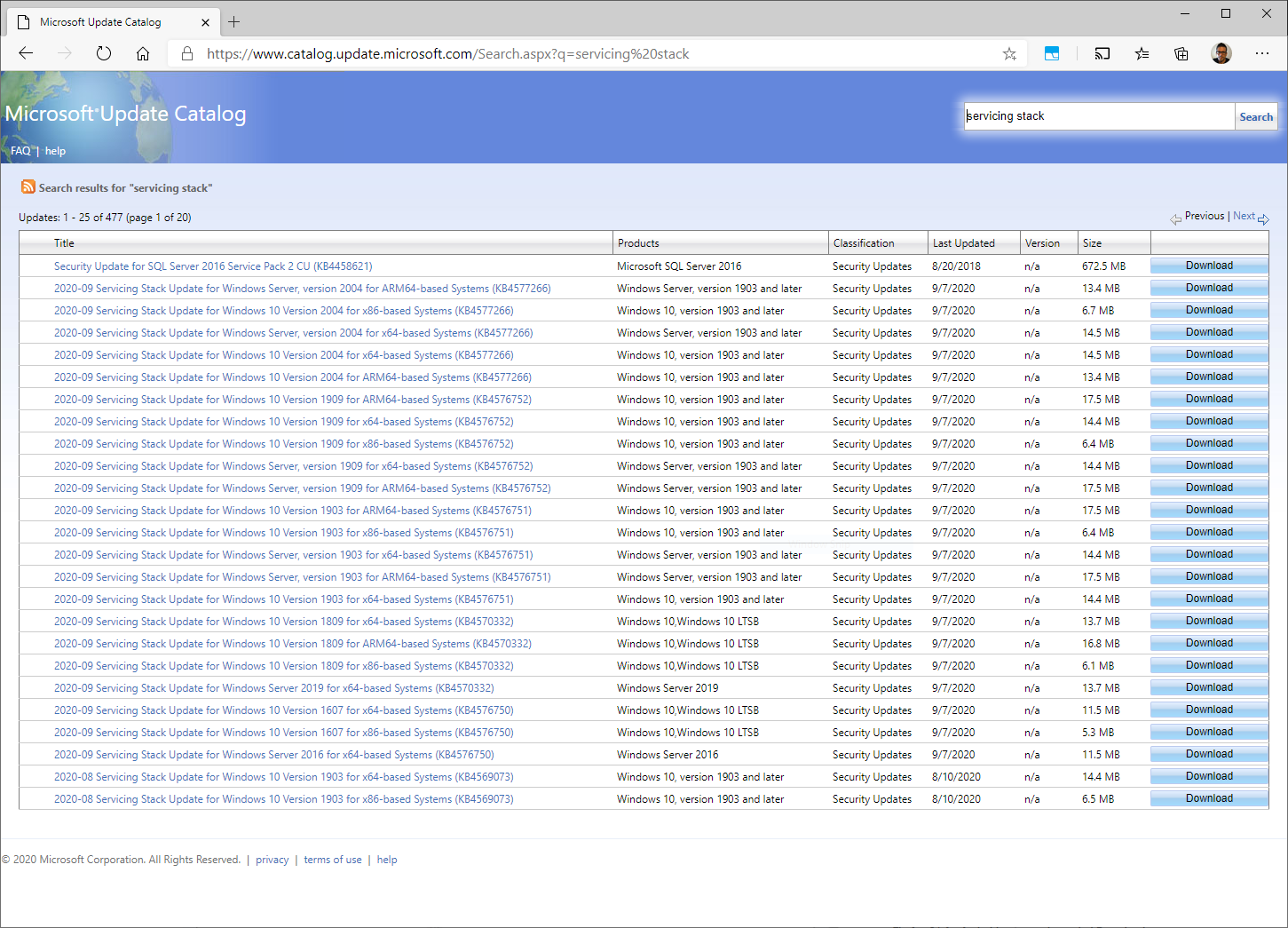Open the FAQ link in header

(x=20, y=151)
